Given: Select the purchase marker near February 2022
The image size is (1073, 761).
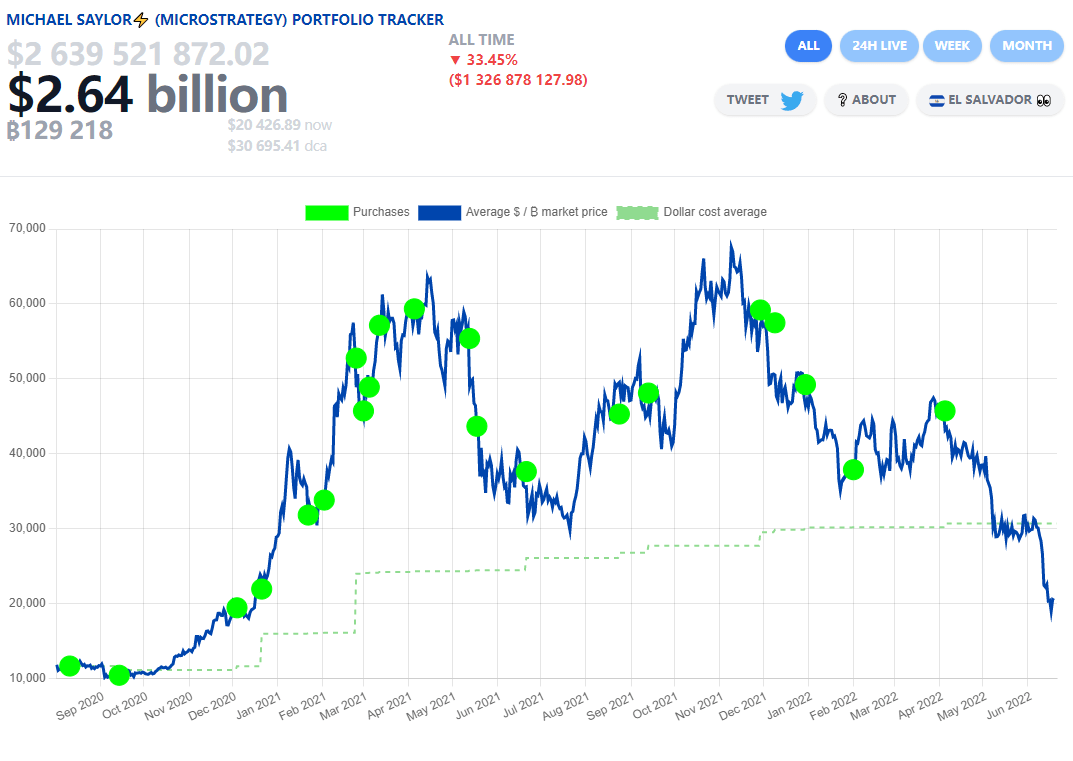Looking at the screenshot, I should (853, 469).
